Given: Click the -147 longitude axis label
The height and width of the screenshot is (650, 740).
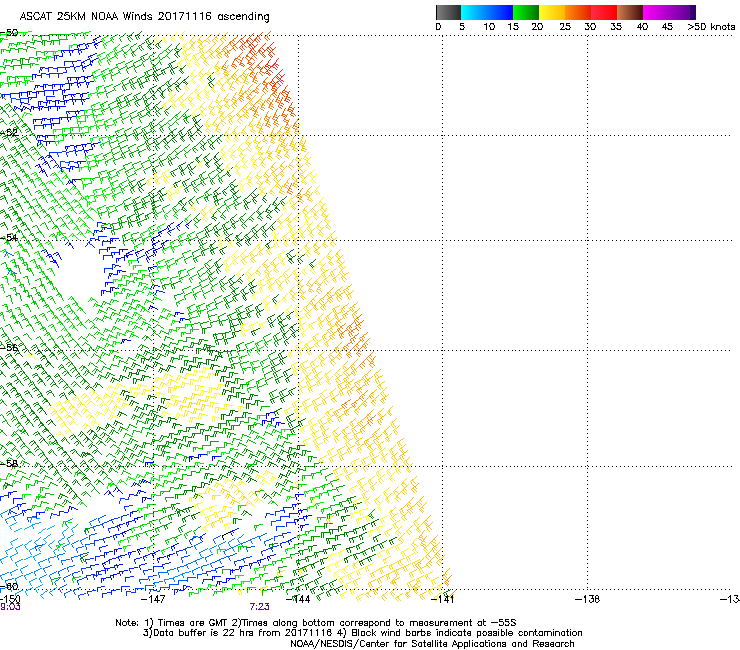Looking at the screenshot, I should click(153, 599).
